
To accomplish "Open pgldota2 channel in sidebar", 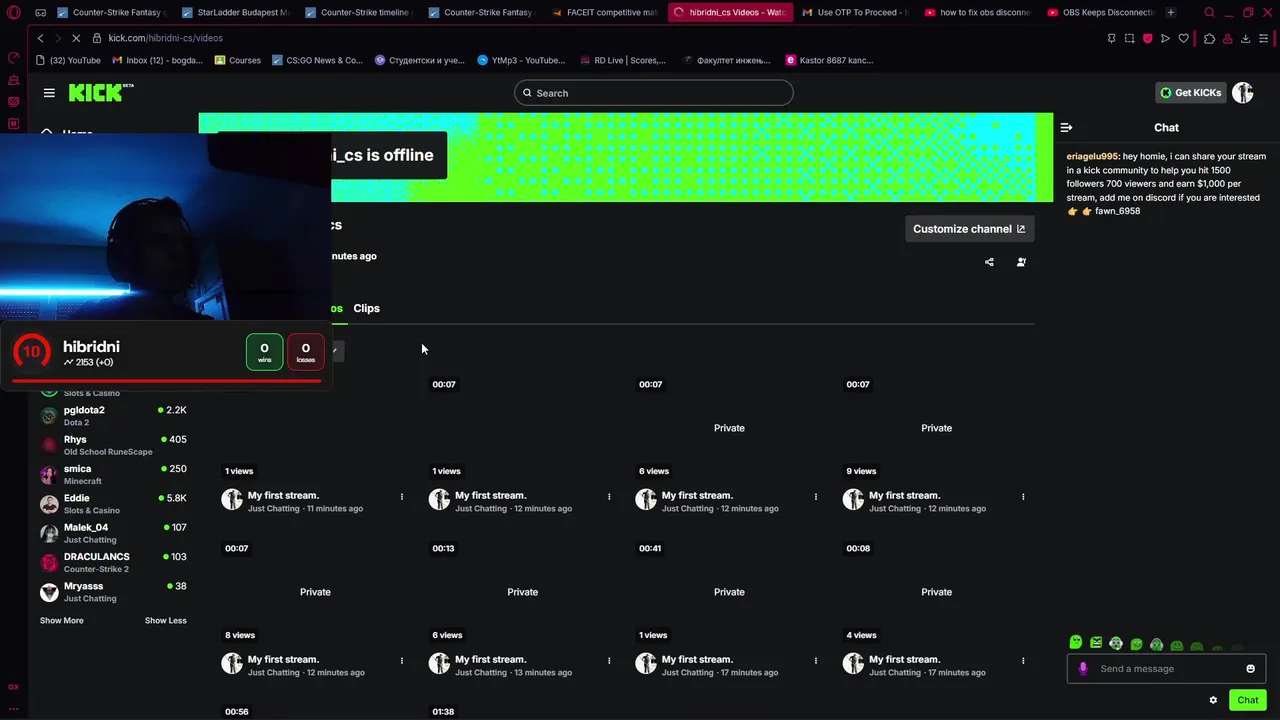I will [x=113, y=416].
